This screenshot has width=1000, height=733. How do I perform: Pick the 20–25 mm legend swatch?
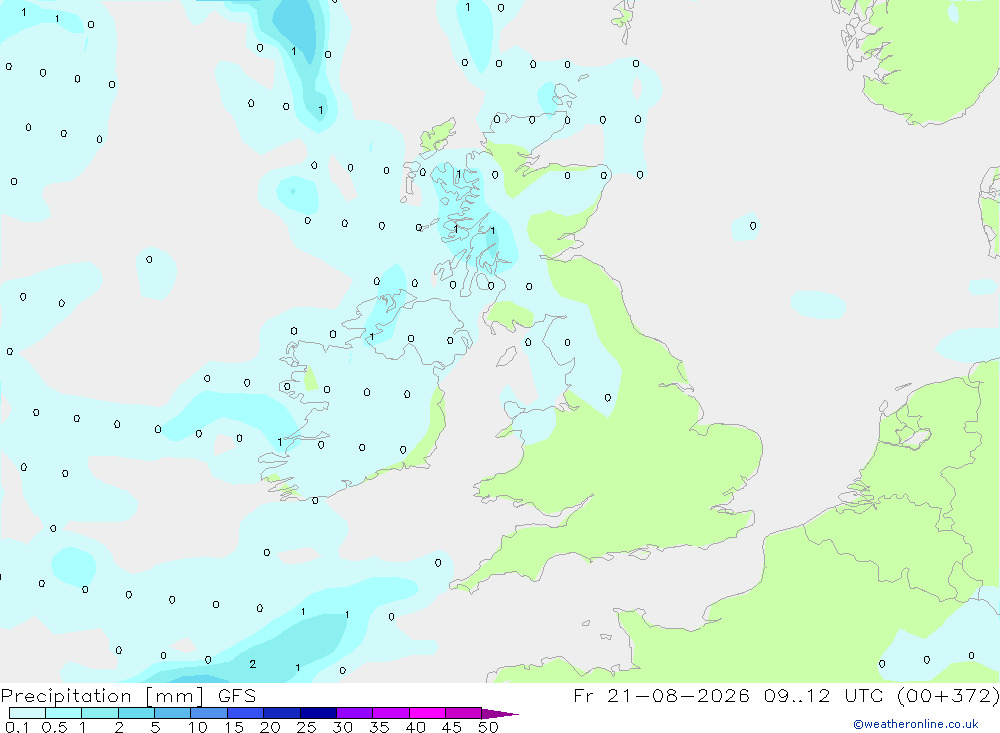(282, 713)
